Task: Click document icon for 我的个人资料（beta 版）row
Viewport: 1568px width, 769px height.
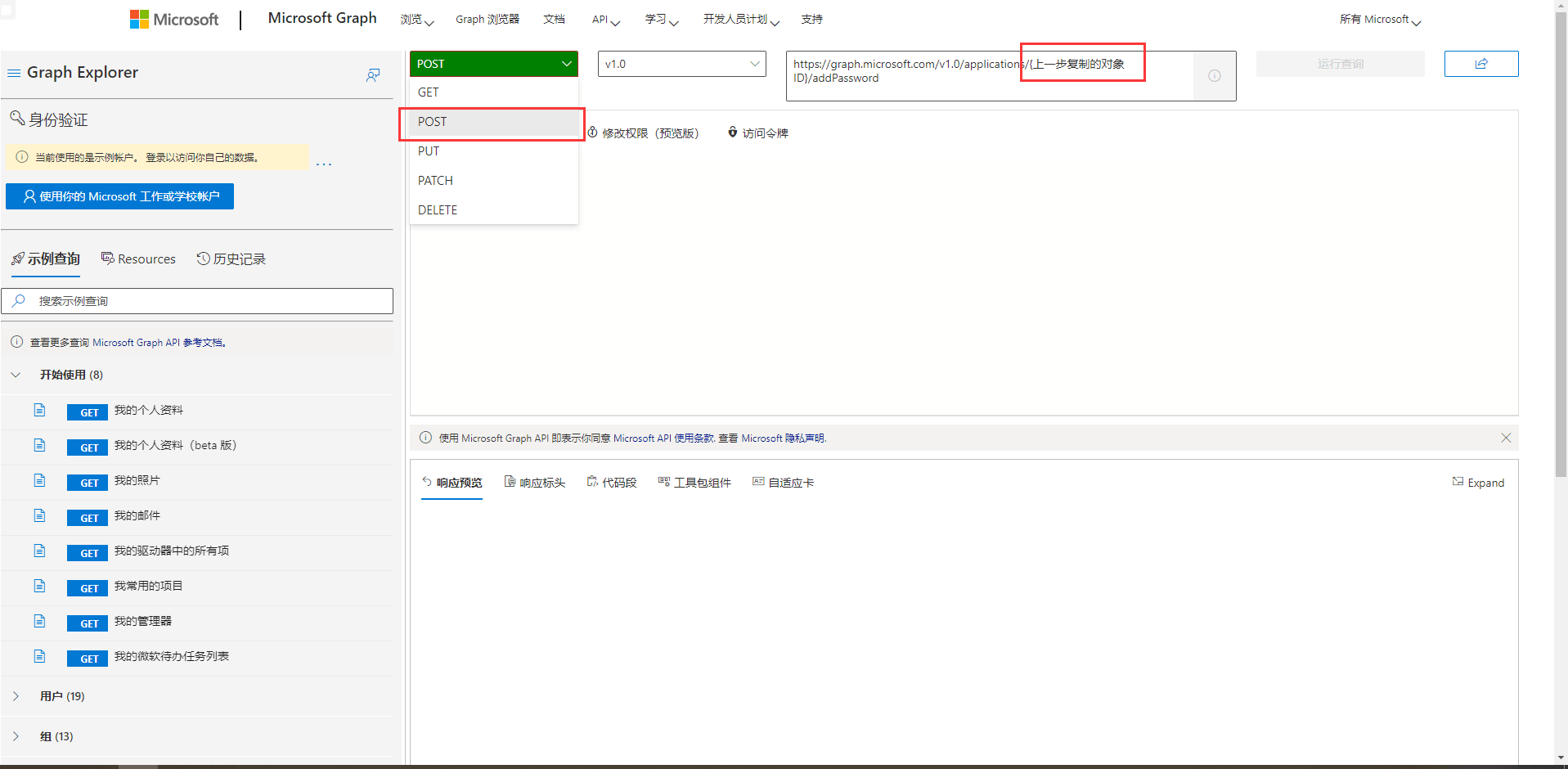Action: tap(39, 445)
